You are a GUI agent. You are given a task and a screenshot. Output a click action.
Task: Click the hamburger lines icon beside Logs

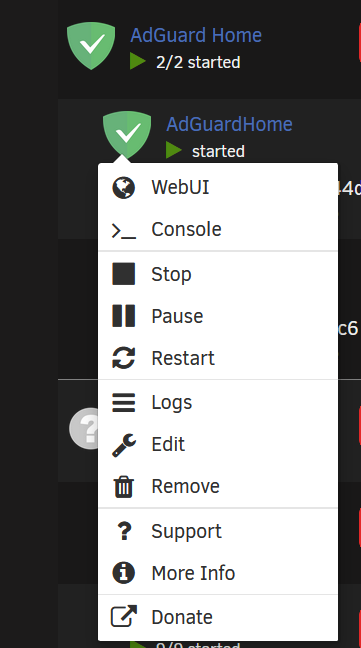tap(124, 403)
